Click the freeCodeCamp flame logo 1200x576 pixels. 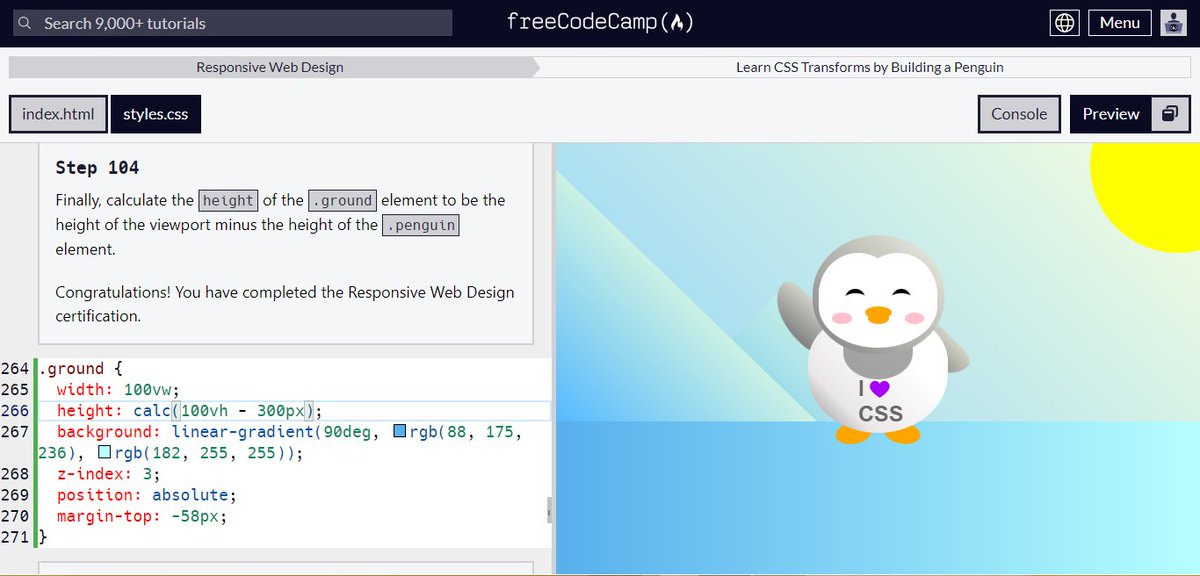[600, 22]
